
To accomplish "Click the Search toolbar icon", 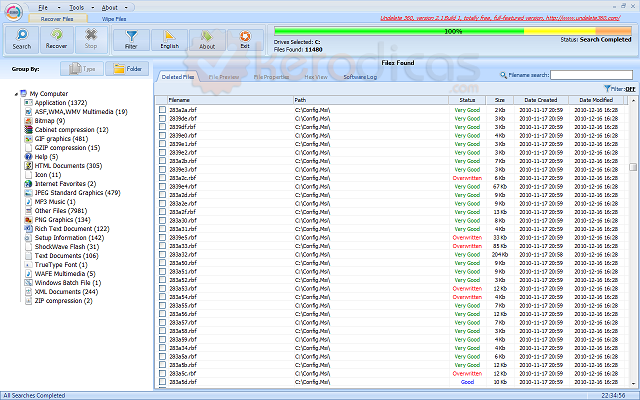I will [x=21, y=38].
